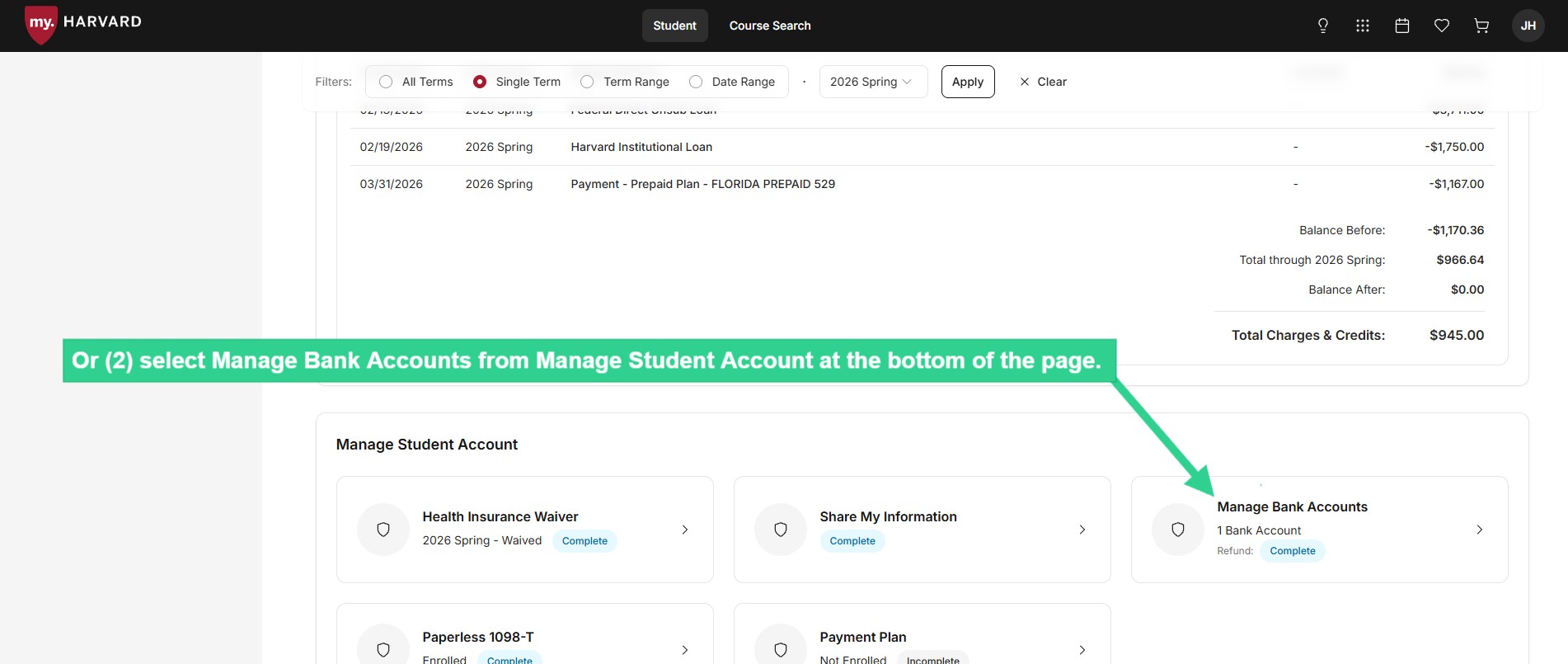This screenshot has width=1568, height=664.
Task: Click the Apply filter button
Action: [968, 82]
